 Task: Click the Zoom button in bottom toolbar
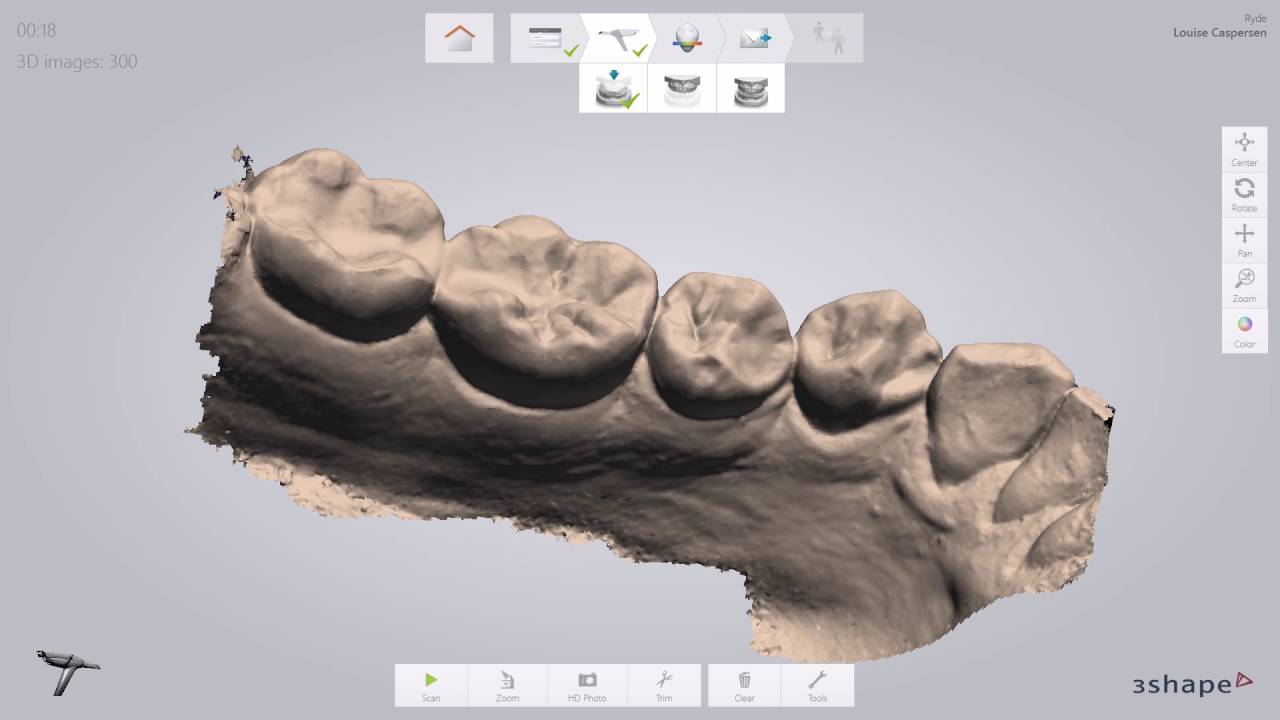coord(507,685)
